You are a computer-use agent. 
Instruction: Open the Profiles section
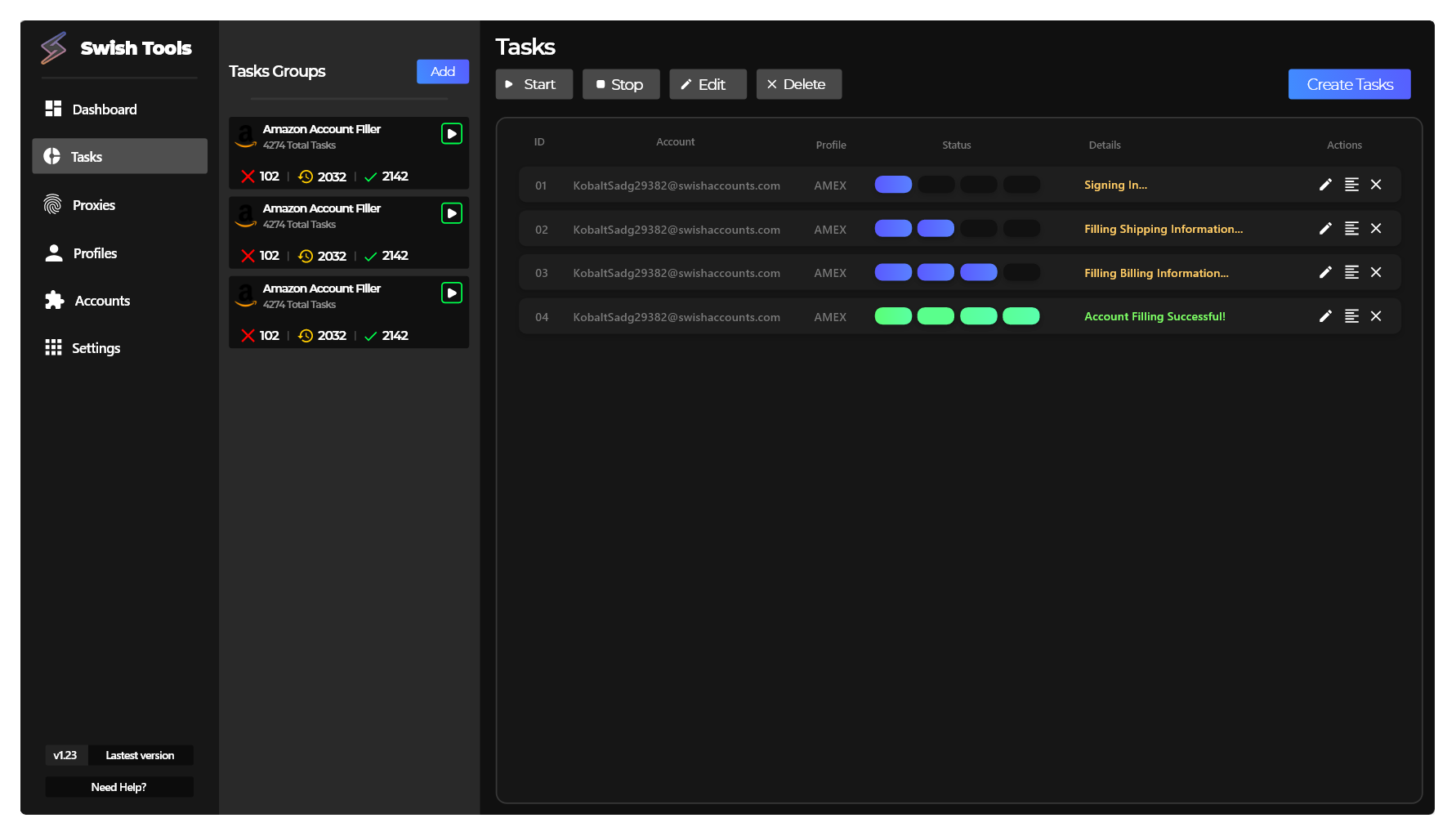coord(95,253)
